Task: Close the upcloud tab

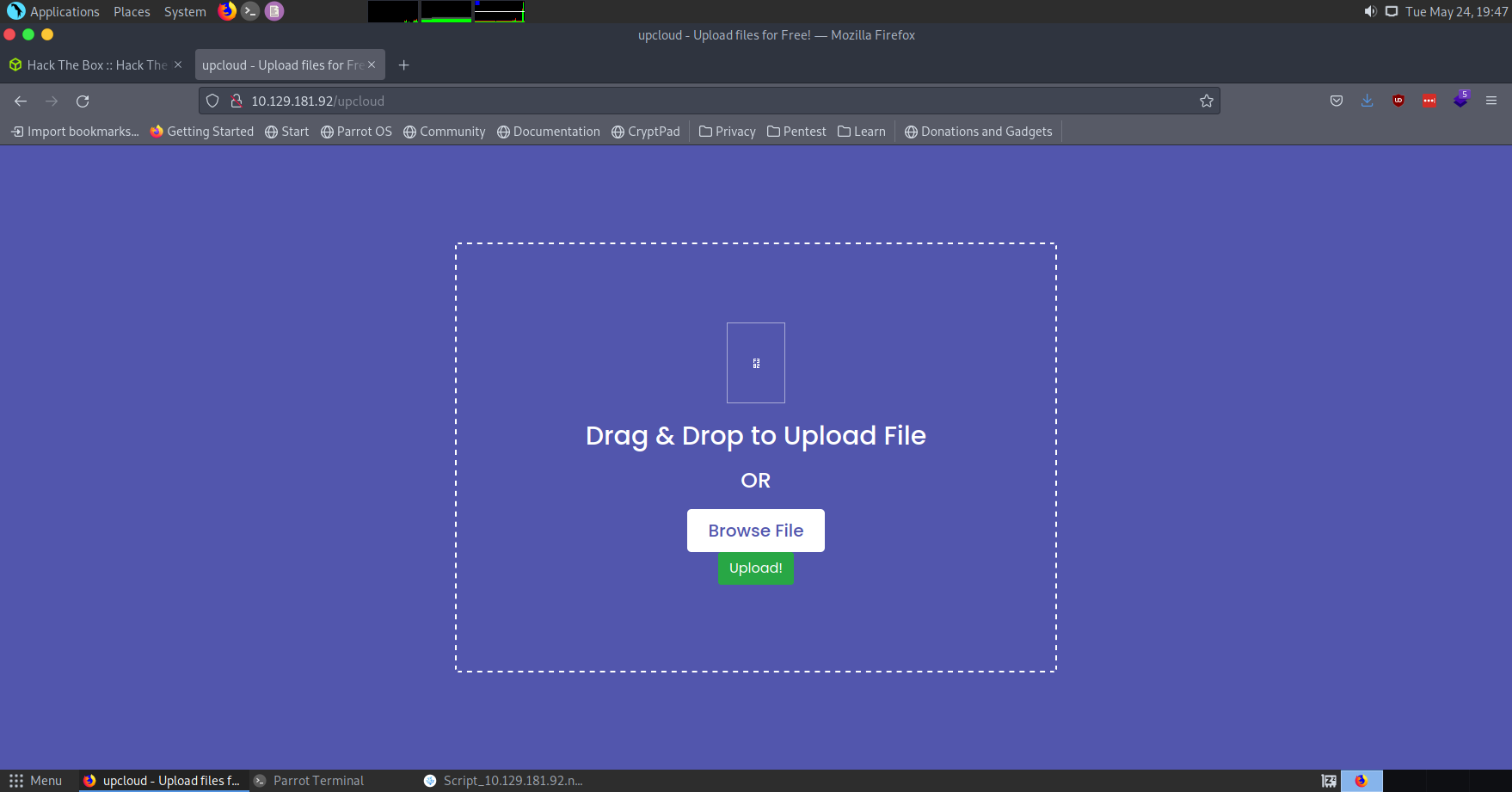Action: pyautogui.click(x=372, y=64)
